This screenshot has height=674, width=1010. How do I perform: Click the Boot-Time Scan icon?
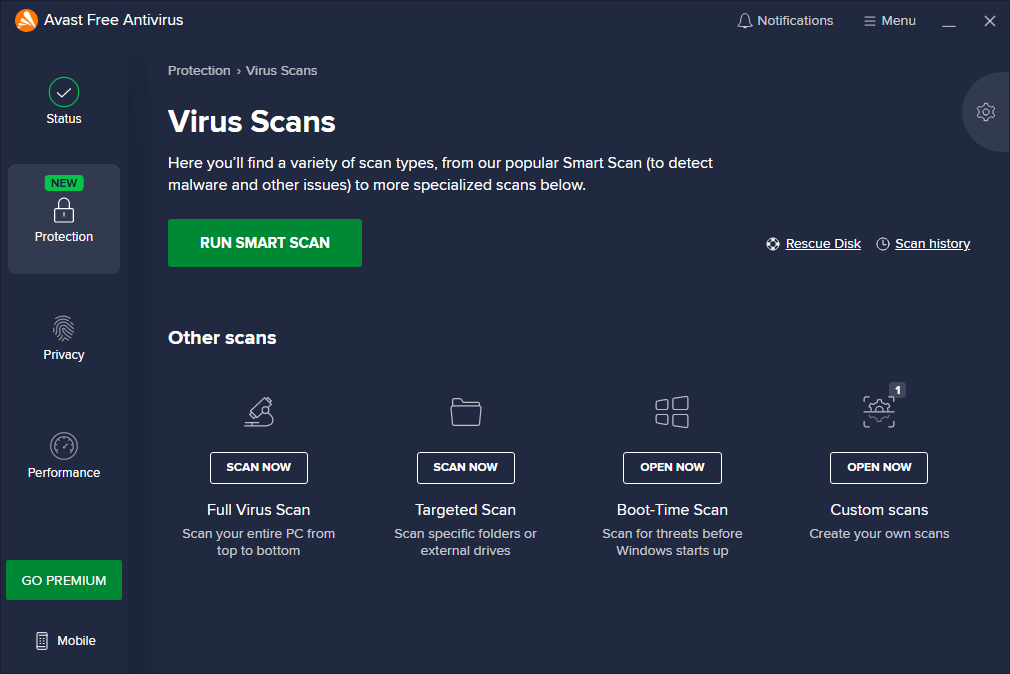[672, 412]
